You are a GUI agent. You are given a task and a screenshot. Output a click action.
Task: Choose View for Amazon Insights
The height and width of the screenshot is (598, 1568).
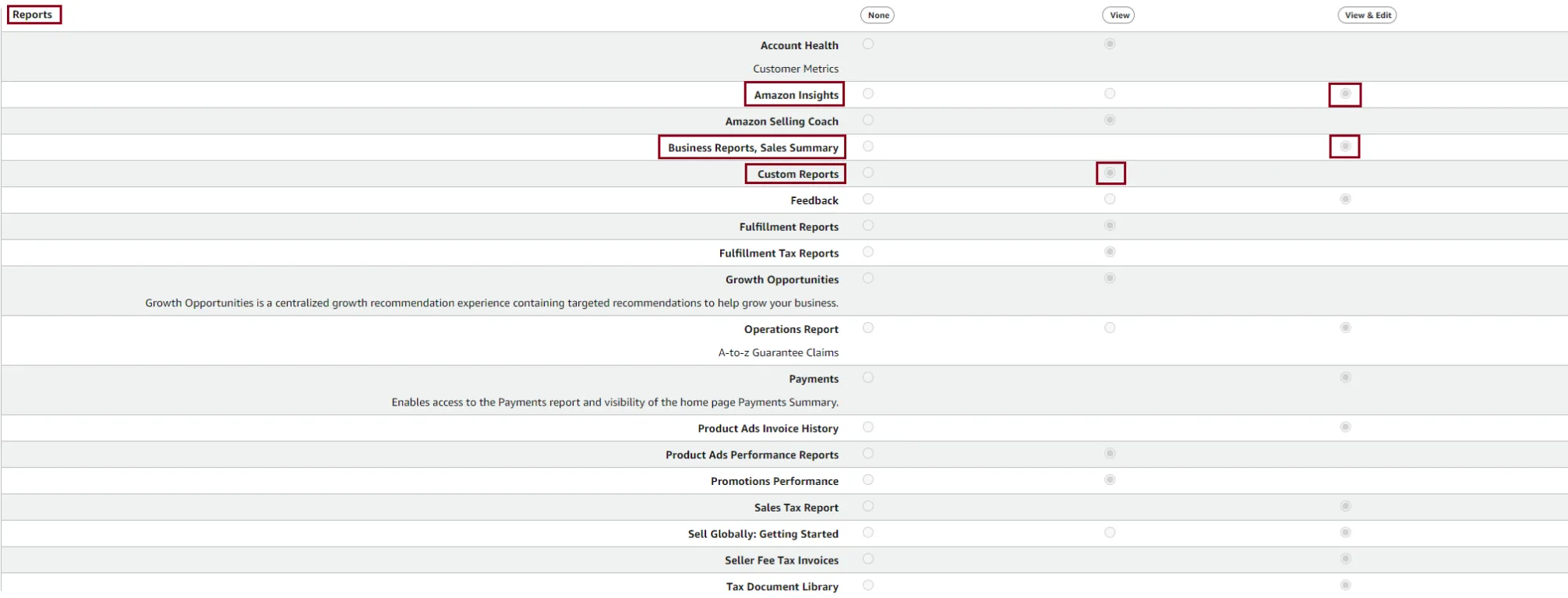[x=1110, y=94]
